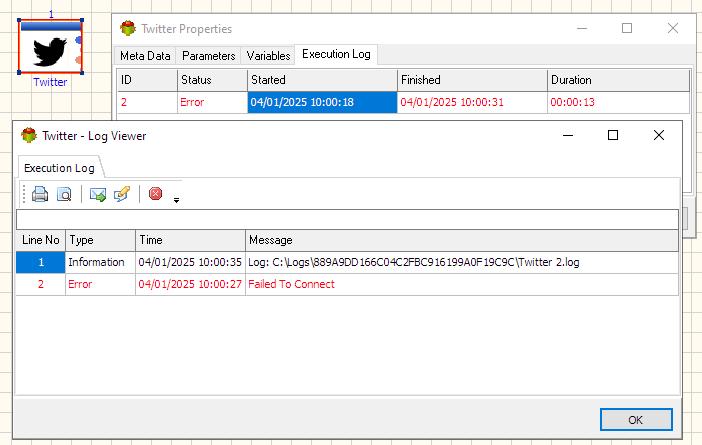This screenshot has width=702, height=445.
Task: Click the time 04/01/2025 10:00:35
Action: 190,262
